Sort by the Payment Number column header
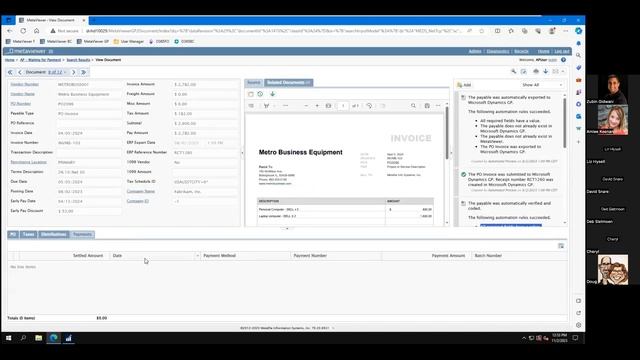The height and width of the screenshot is (360, 640). click(310, 256)
